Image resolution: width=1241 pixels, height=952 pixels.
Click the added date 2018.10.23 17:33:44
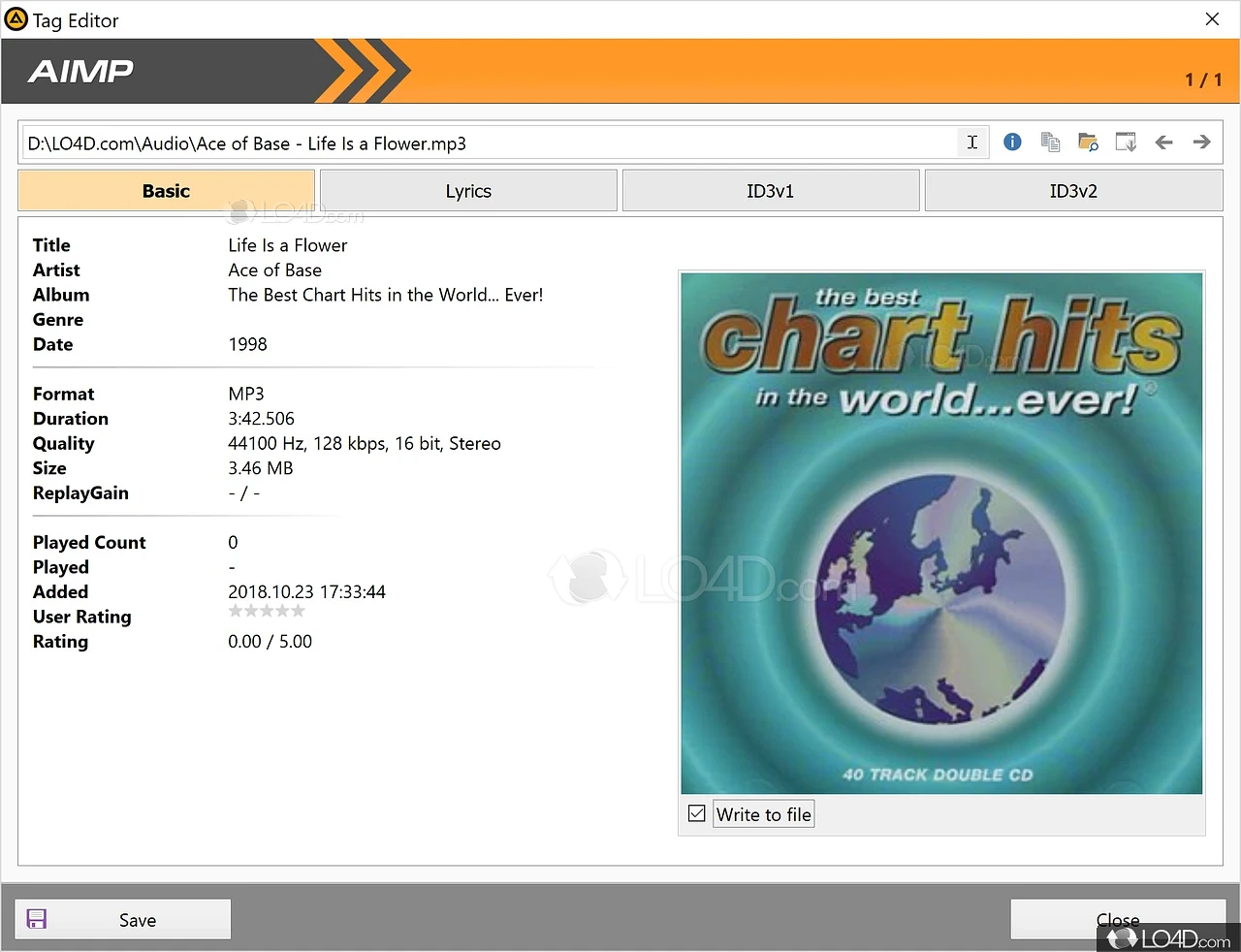(307, 591)
